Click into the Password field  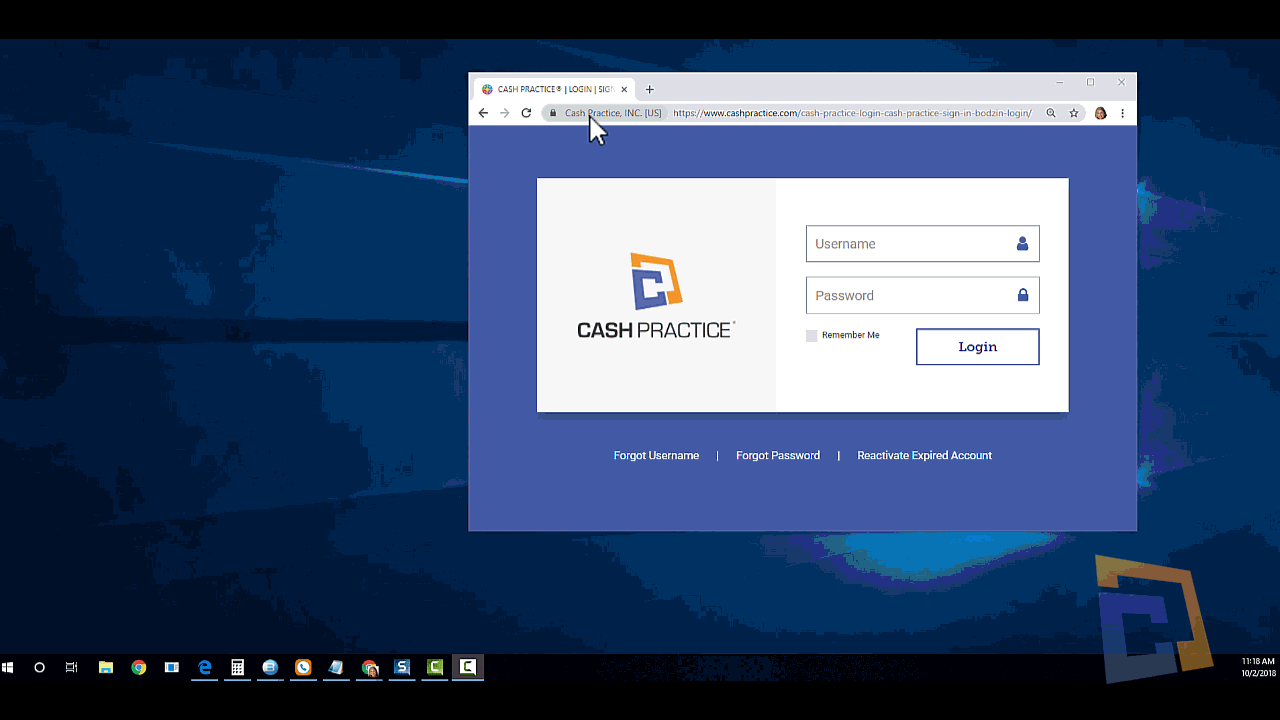(x=923, y=295)
